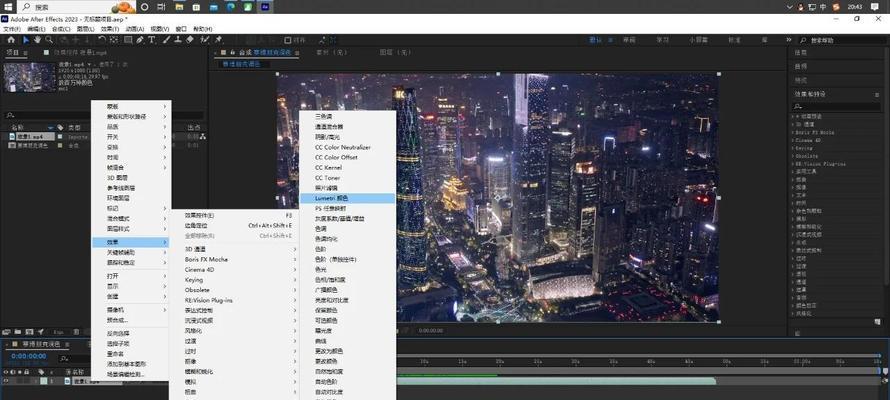Click the 8 bpc color depth label
This screenshot has width=890, height=400.
point(58,332)
